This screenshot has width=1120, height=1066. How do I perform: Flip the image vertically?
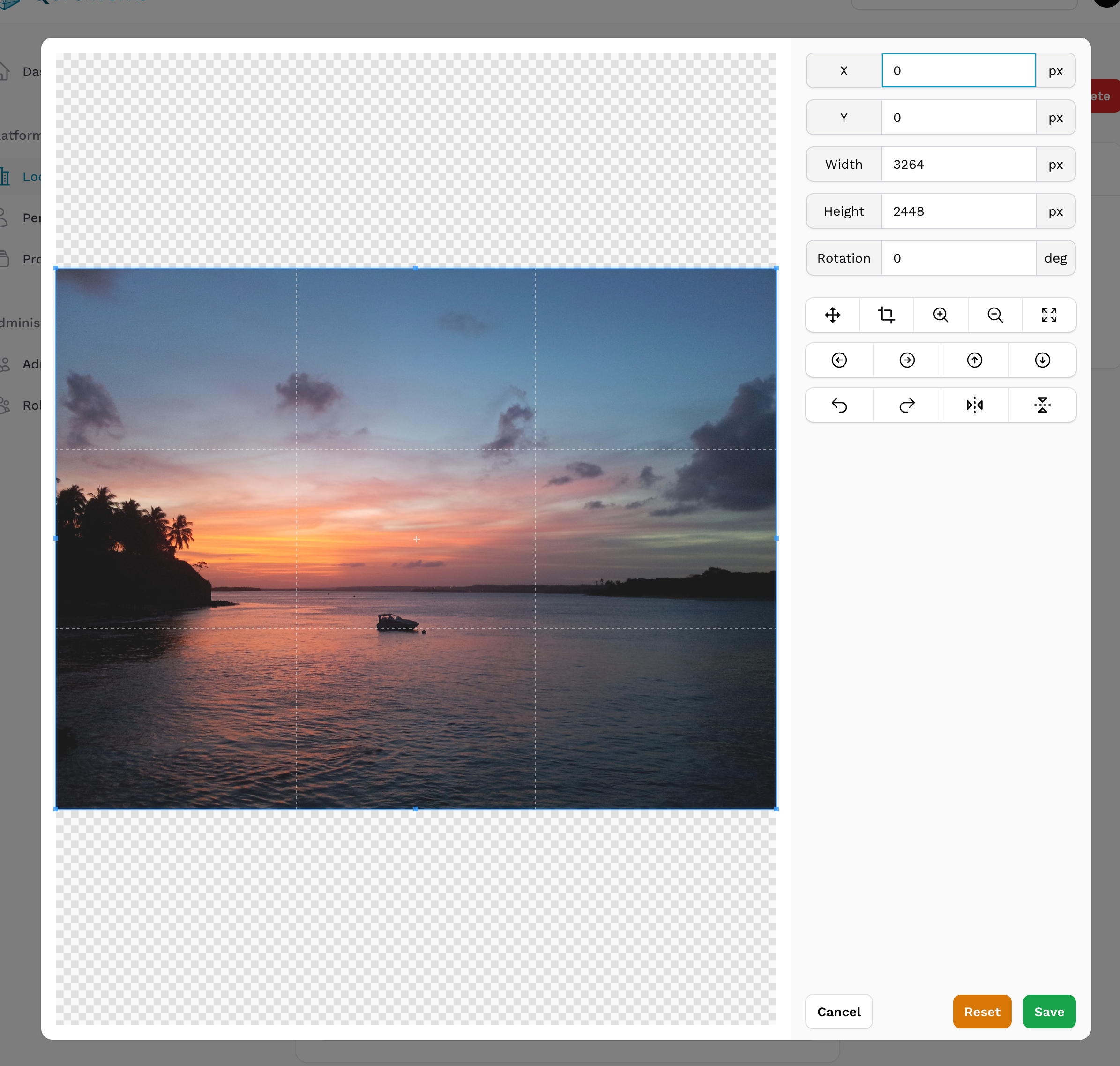point(1043,405)
